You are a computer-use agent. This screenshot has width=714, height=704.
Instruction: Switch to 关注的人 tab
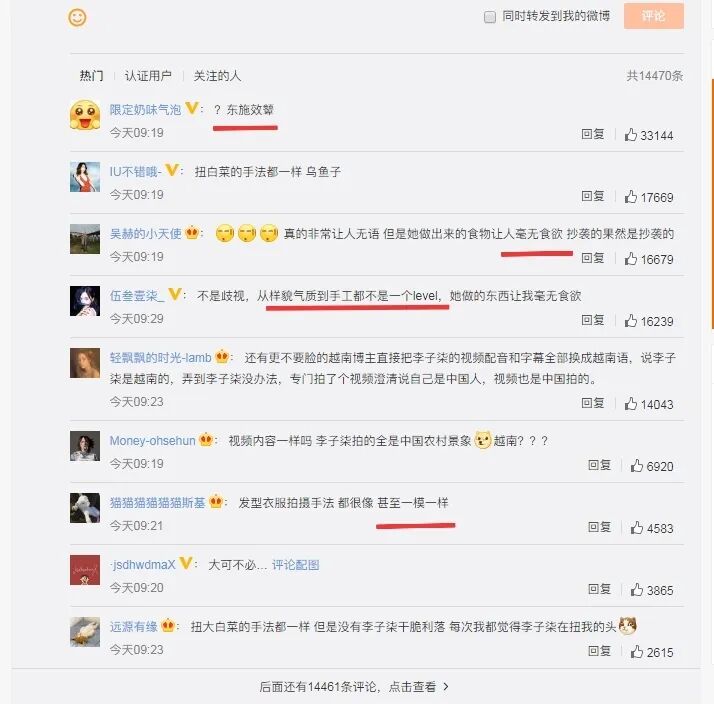coord(217,76)
